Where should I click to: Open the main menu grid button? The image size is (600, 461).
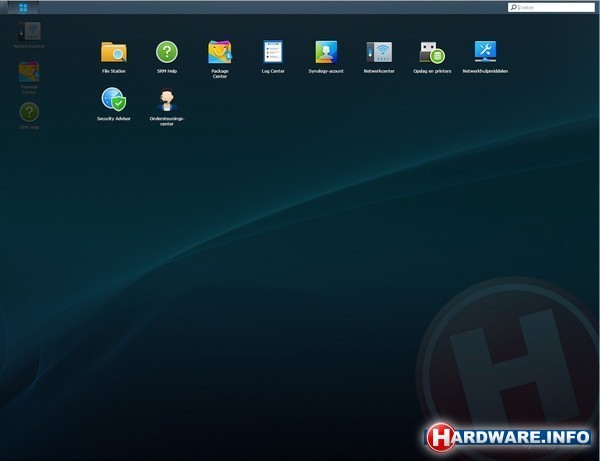23,7
